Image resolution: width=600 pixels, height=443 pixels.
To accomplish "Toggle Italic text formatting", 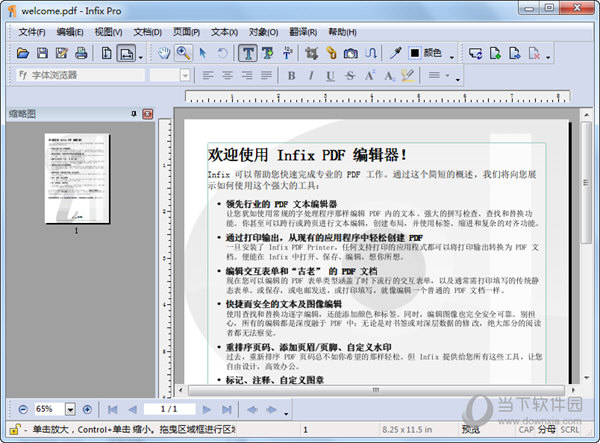I will point(311,75).
